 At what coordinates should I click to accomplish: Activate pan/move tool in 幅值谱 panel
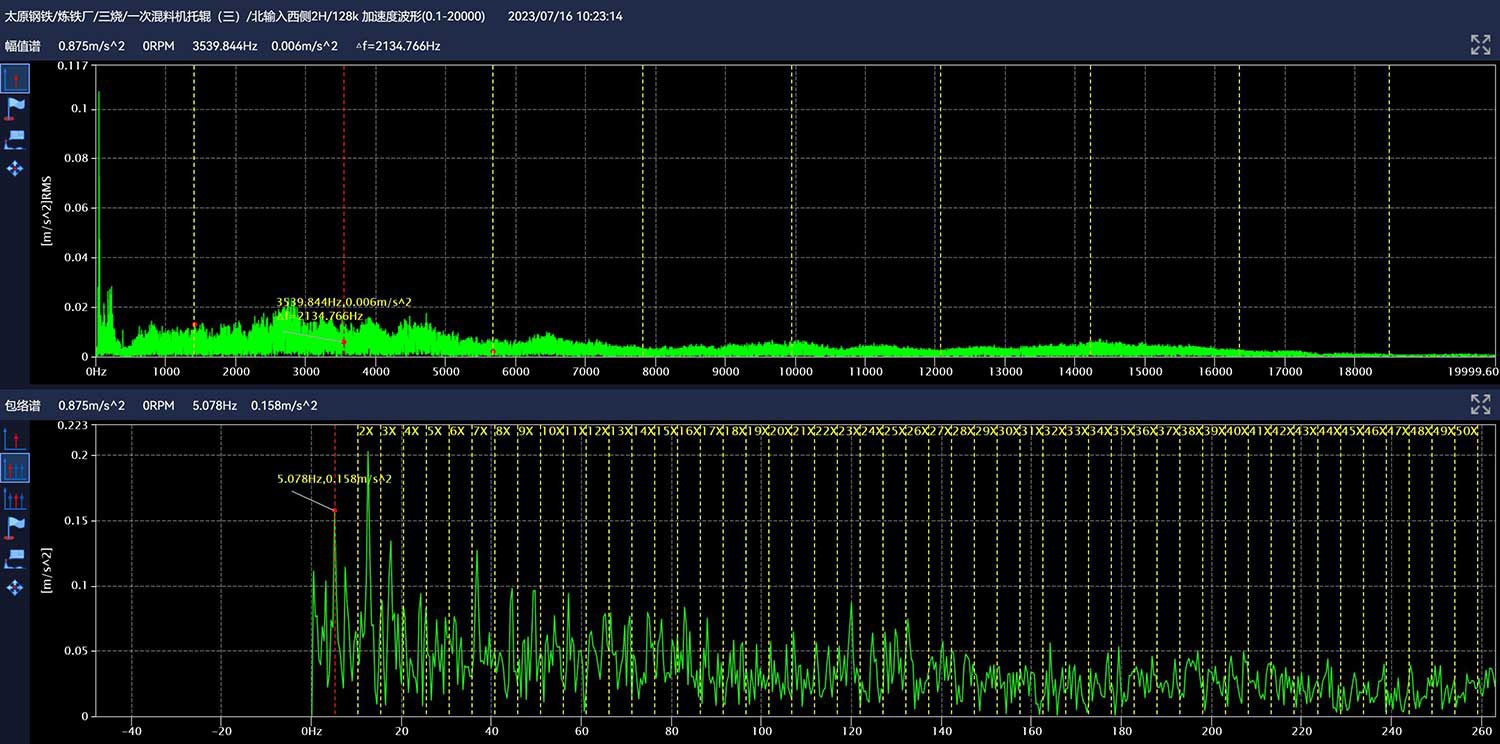pos(15,169)
